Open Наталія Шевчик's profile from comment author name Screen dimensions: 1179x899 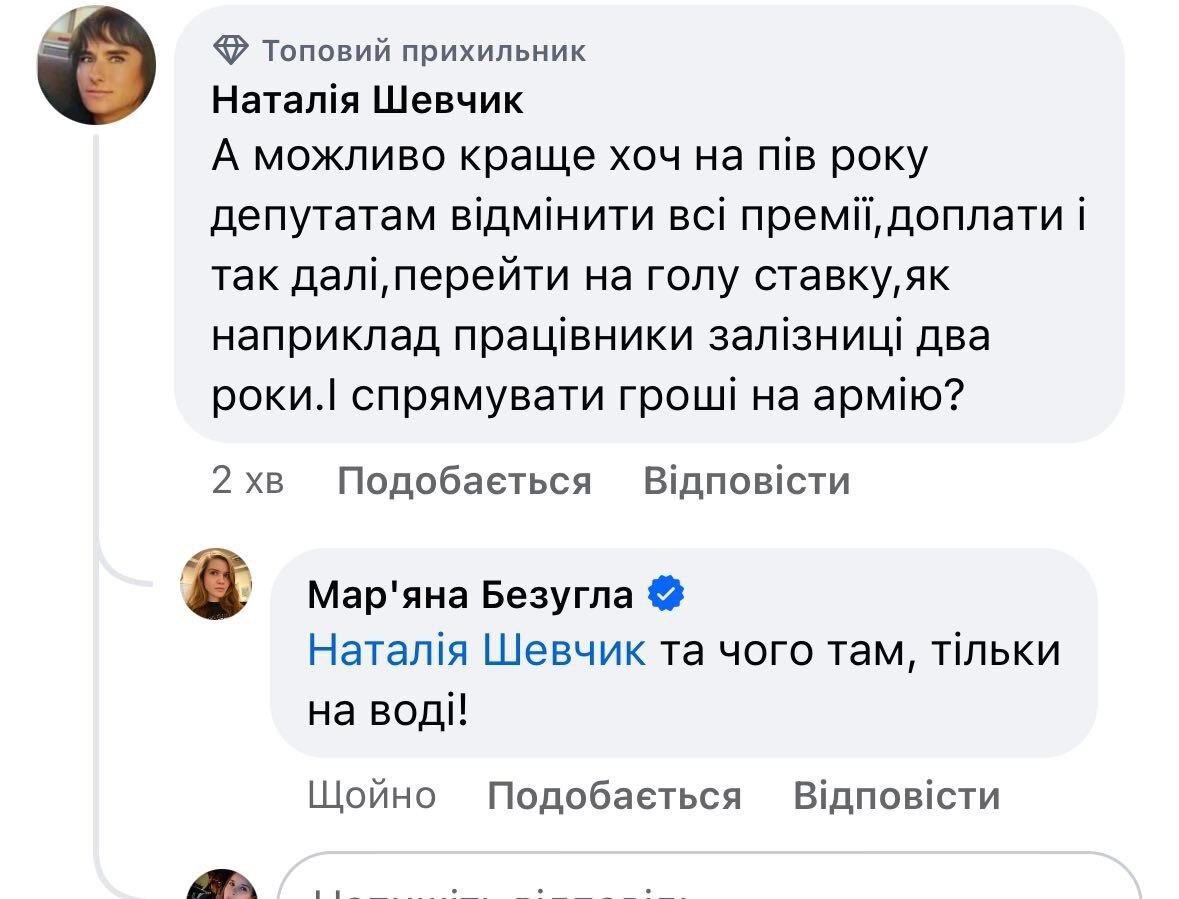click(x=368, y=100)
